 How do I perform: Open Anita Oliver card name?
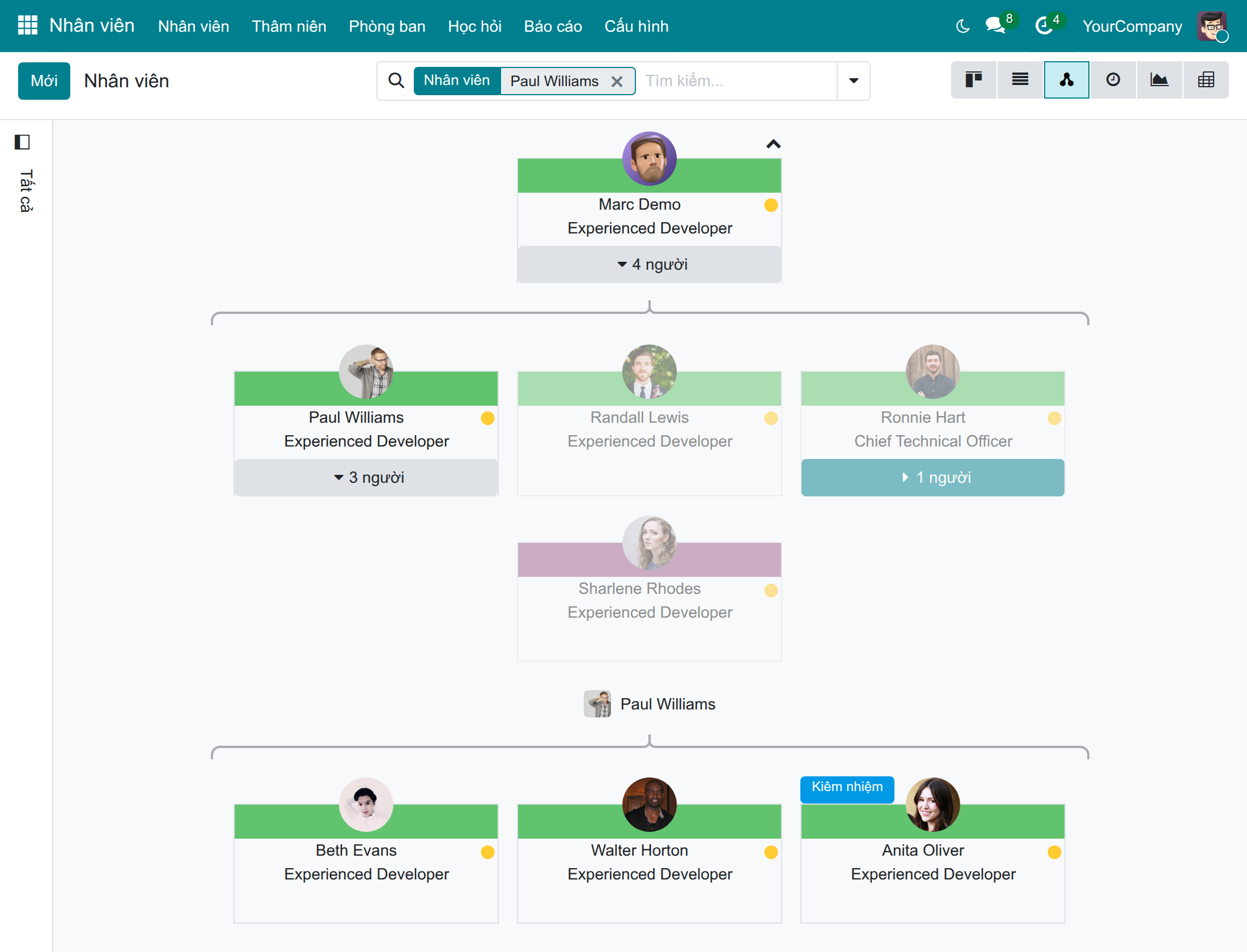point(923,850)
